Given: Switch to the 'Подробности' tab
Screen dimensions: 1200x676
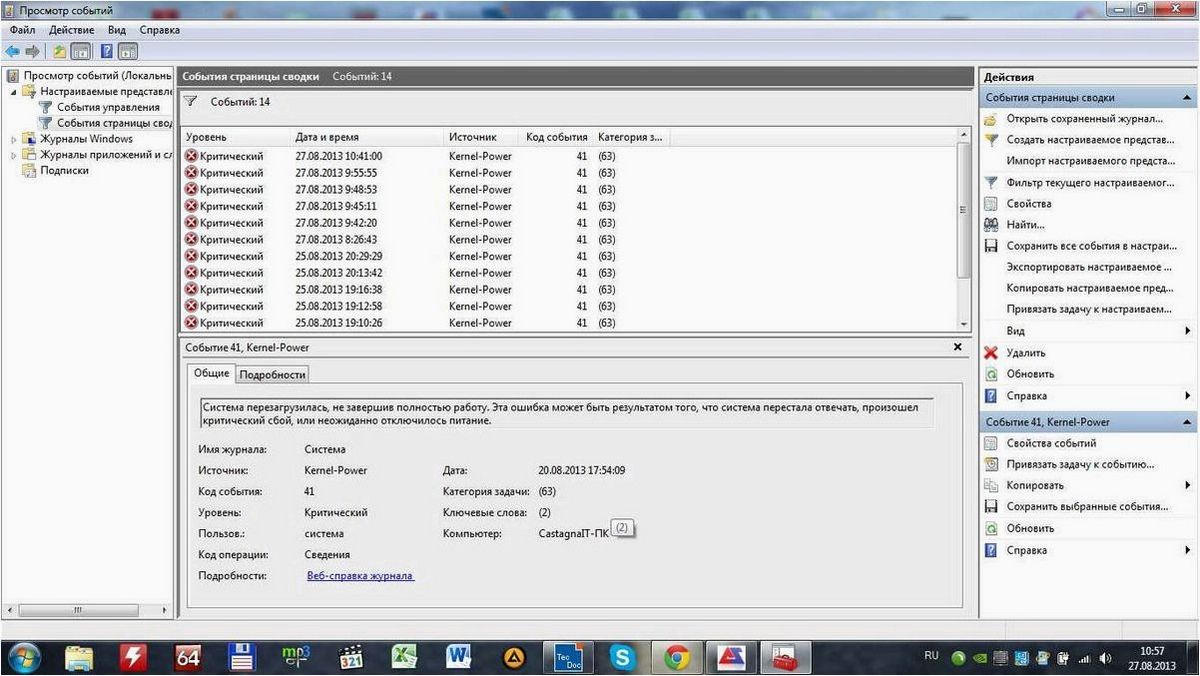Looking at the screenshot, I should coord(272,374).
